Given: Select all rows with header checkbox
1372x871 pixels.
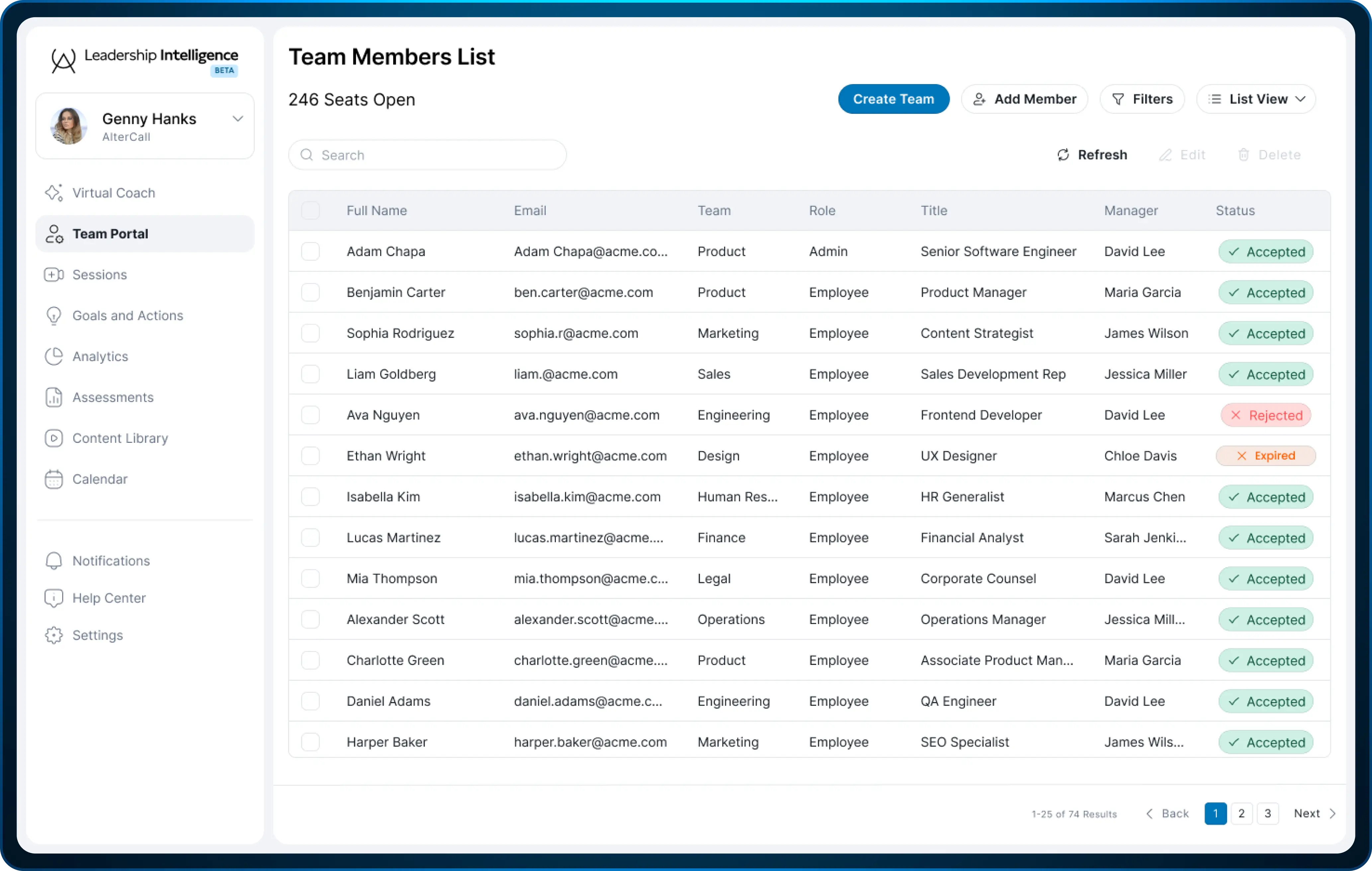Looking at the screenshot, I should (310, 211).
